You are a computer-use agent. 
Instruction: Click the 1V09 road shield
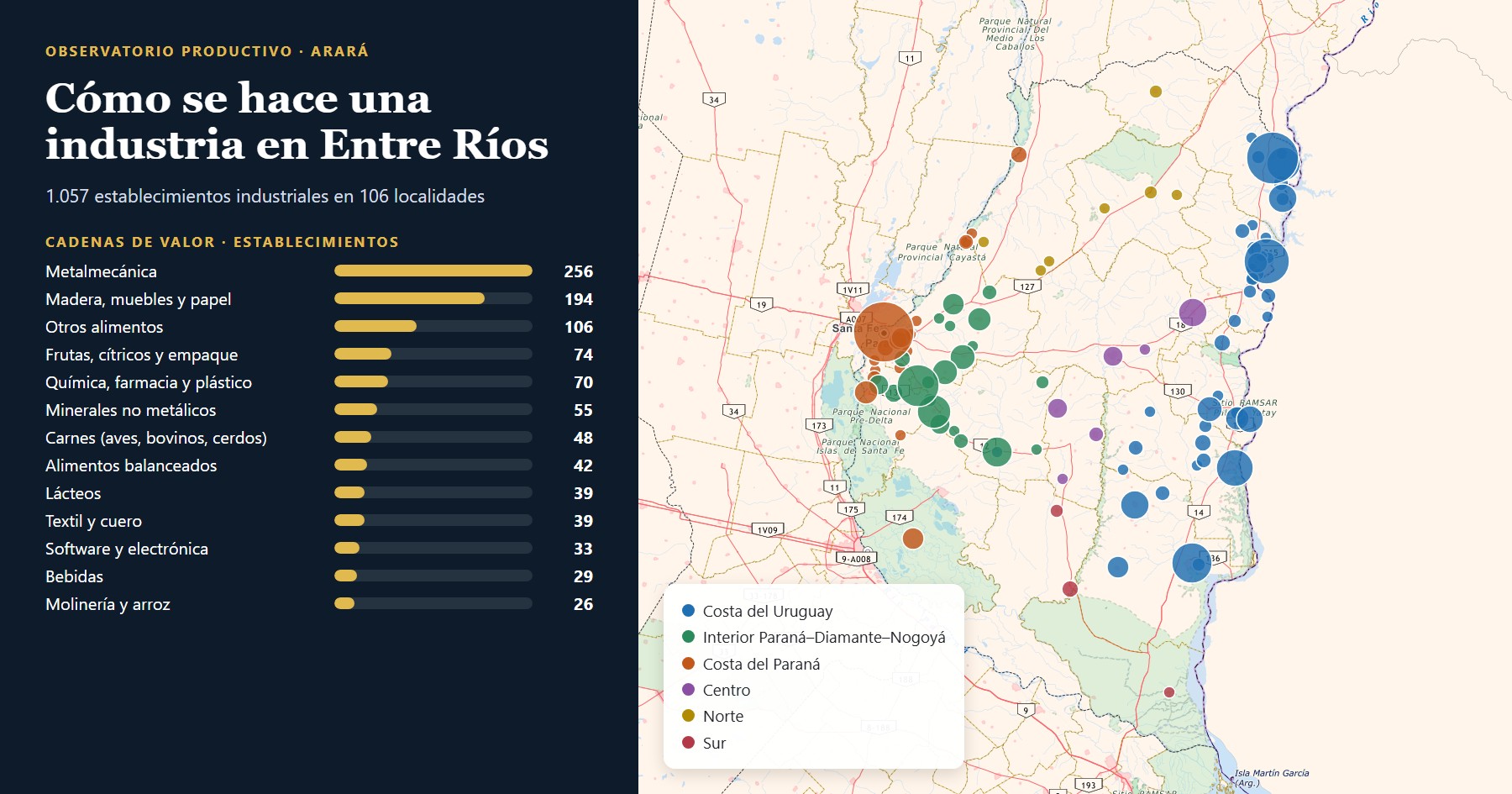tap(768, 530)
